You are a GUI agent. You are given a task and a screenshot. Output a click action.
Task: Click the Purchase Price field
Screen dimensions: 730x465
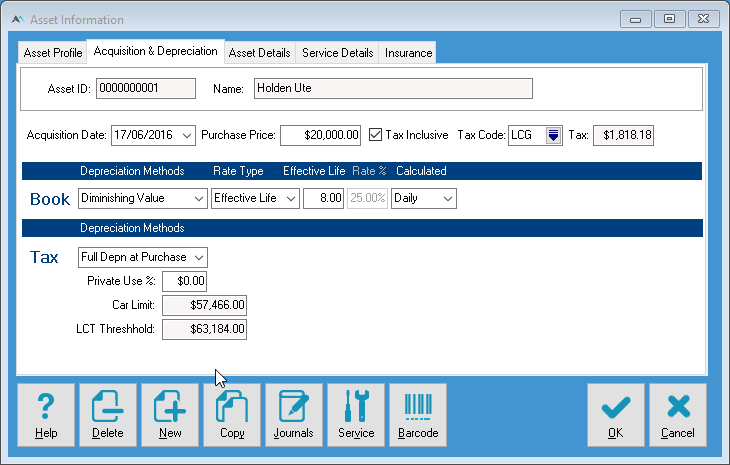320,135
